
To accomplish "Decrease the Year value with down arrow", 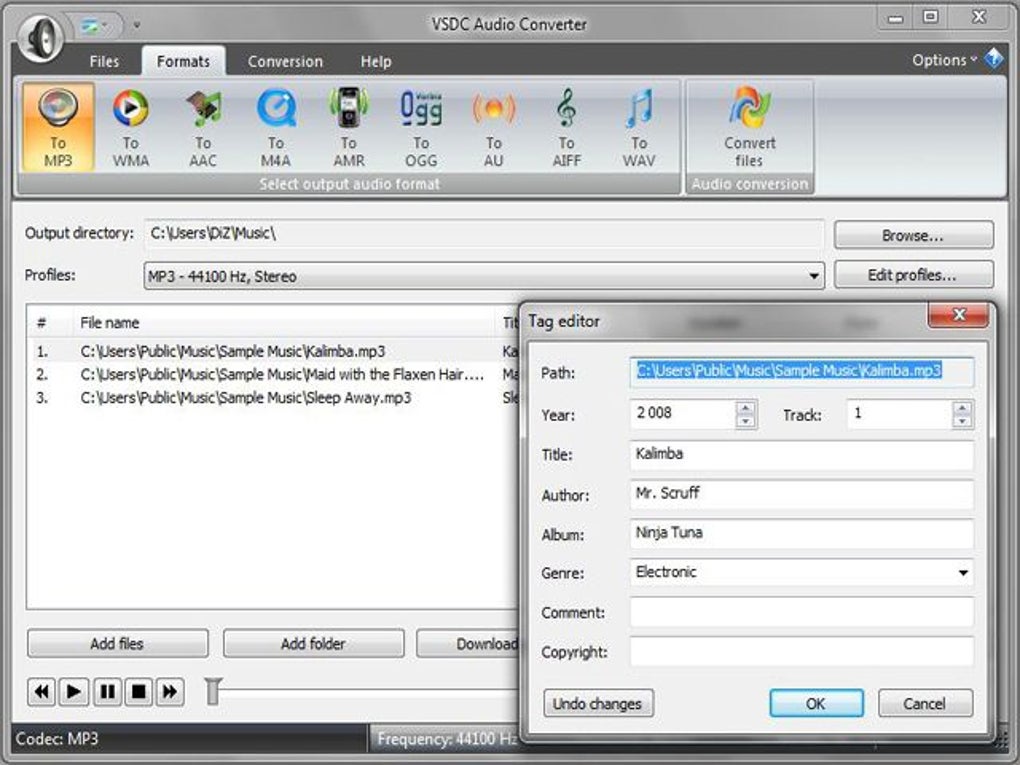I will [x=745, y=422].
